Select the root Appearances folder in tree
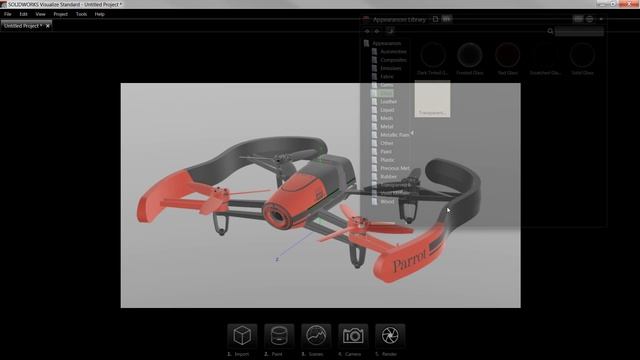The height and width of the screenshot is (360, 640). (382, 43)
